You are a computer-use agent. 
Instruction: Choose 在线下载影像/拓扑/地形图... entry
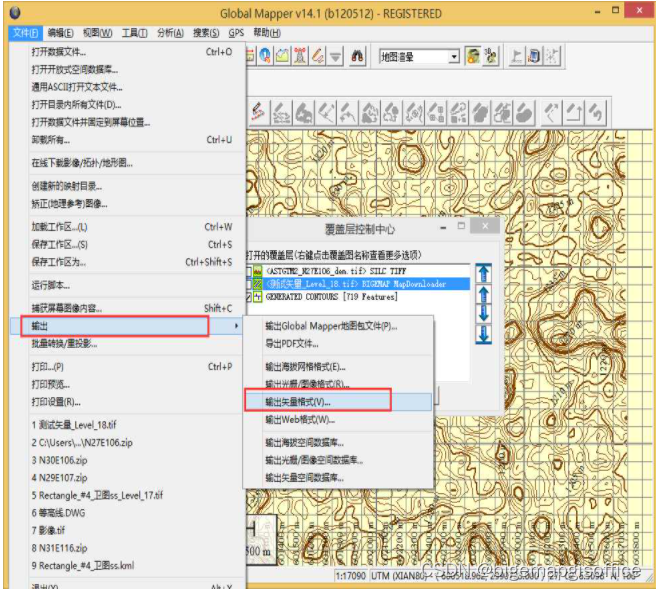point(128,163)
